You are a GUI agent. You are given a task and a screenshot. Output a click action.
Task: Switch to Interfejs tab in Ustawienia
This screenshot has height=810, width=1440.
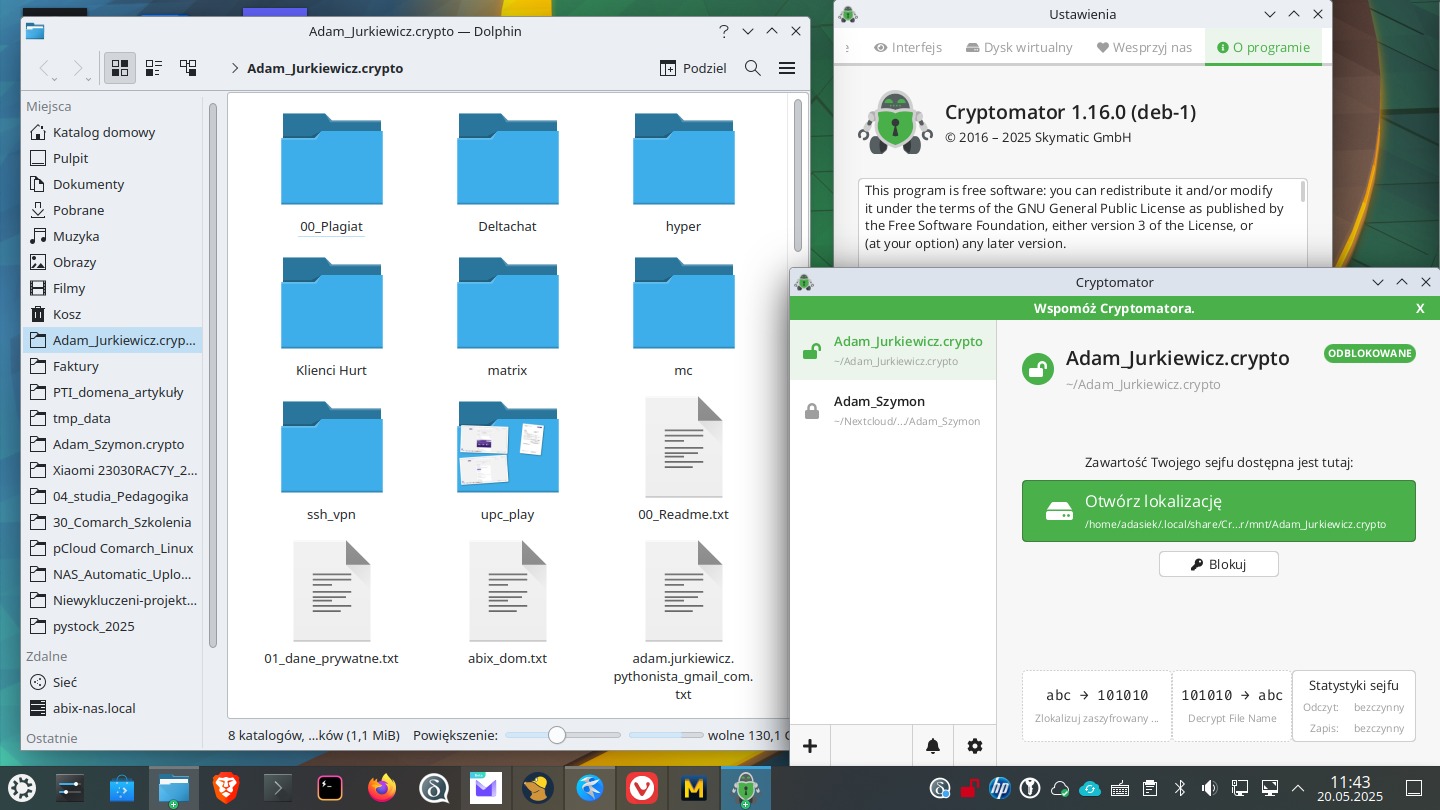point(908,47)
